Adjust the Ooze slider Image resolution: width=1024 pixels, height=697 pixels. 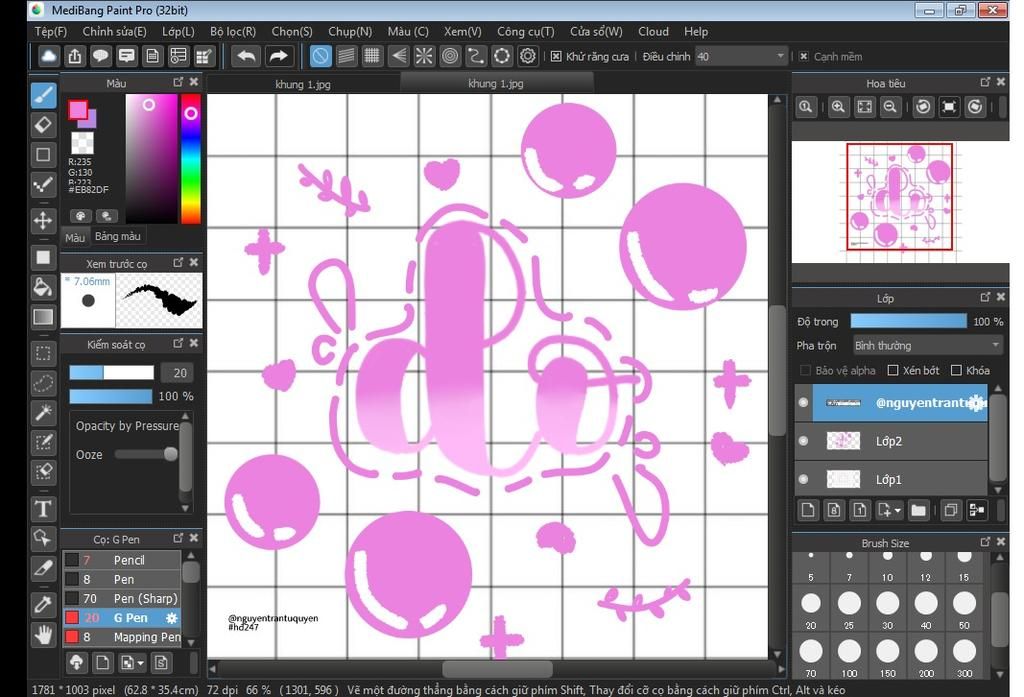170,454
